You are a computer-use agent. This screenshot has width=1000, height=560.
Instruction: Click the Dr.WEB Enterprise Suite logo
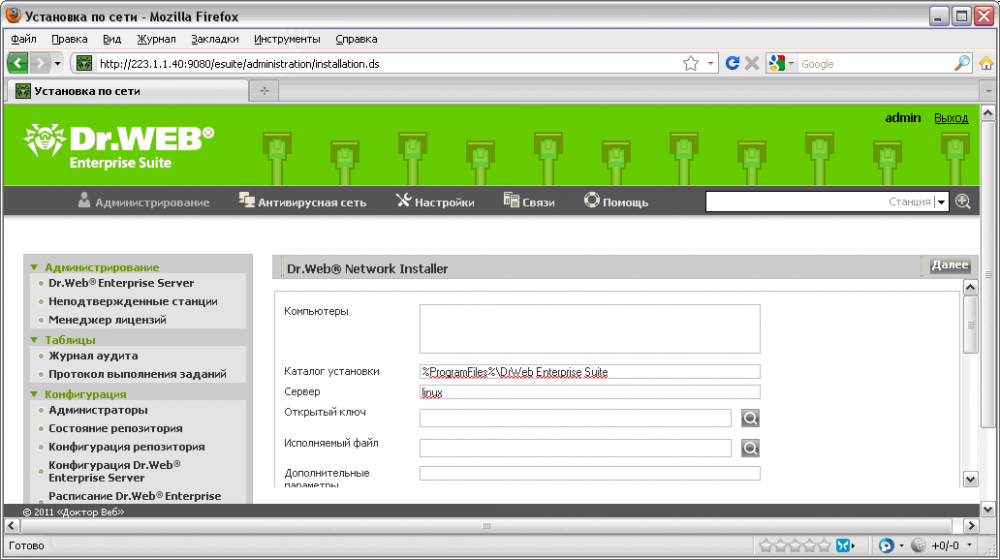coord(119,147)
